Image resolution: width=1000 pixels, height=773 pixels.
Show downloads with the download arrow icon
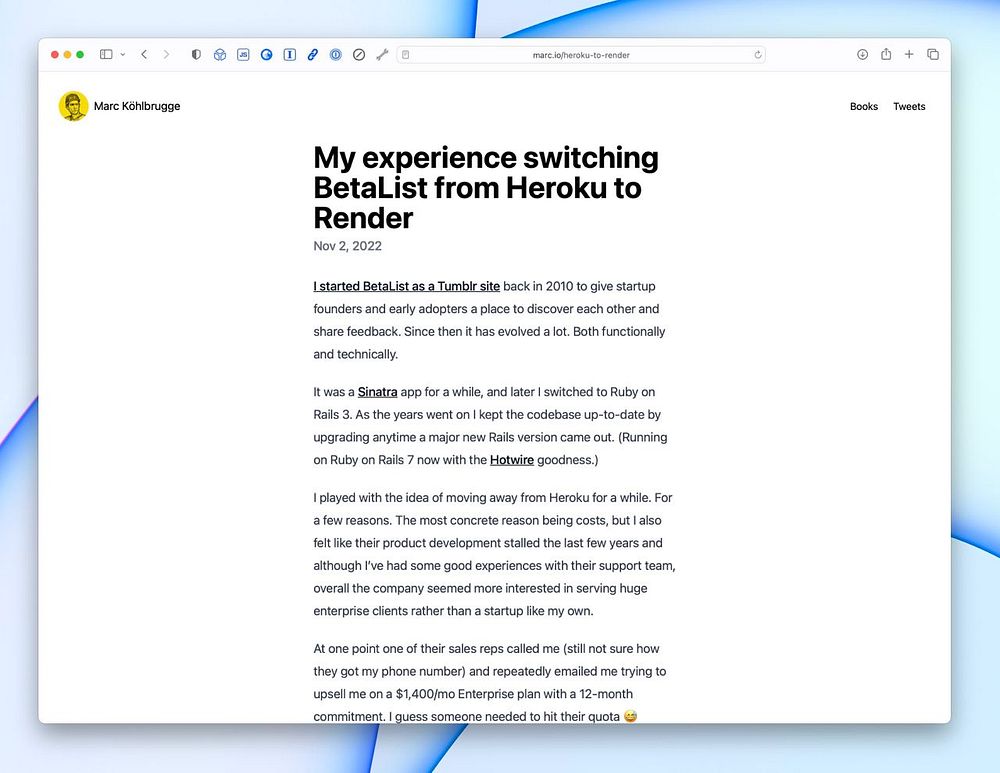click(862, 55)
